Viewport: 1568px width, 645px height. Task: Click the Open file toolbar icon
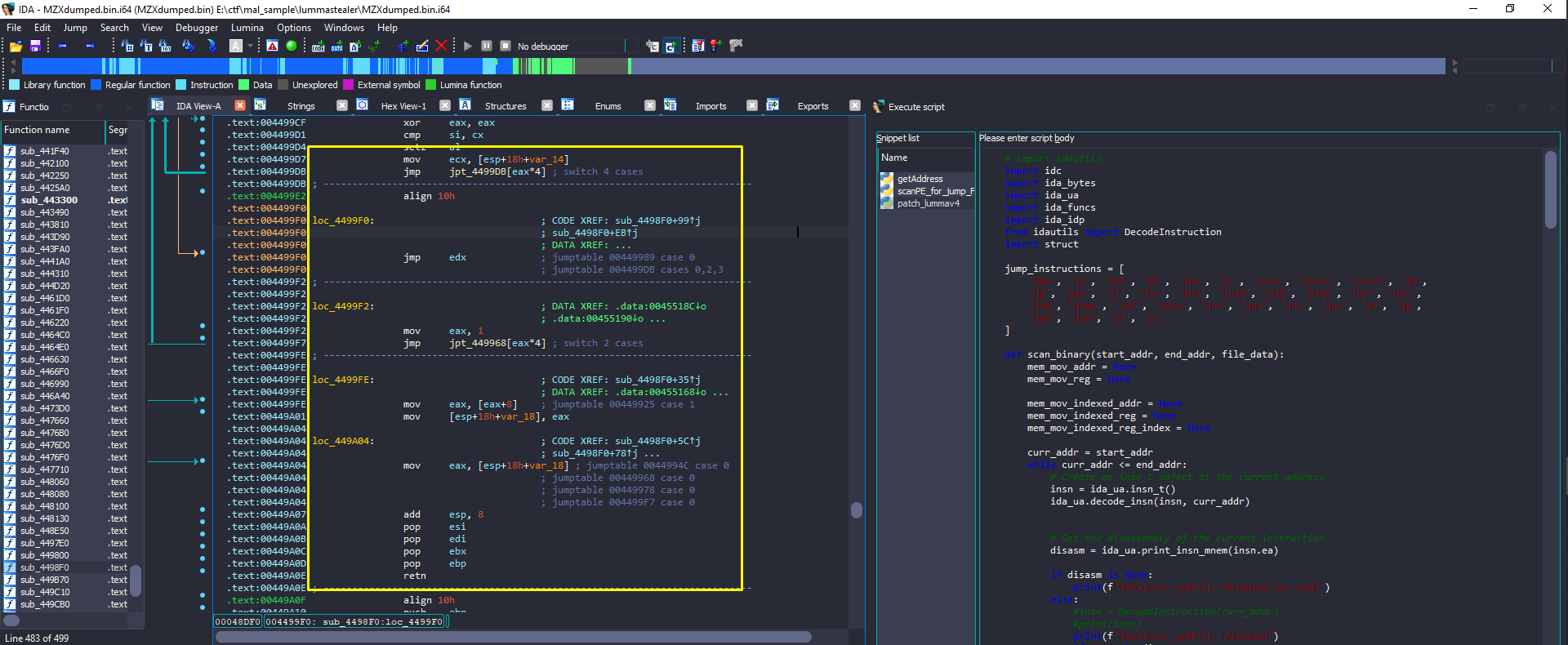tap(16, 47)
